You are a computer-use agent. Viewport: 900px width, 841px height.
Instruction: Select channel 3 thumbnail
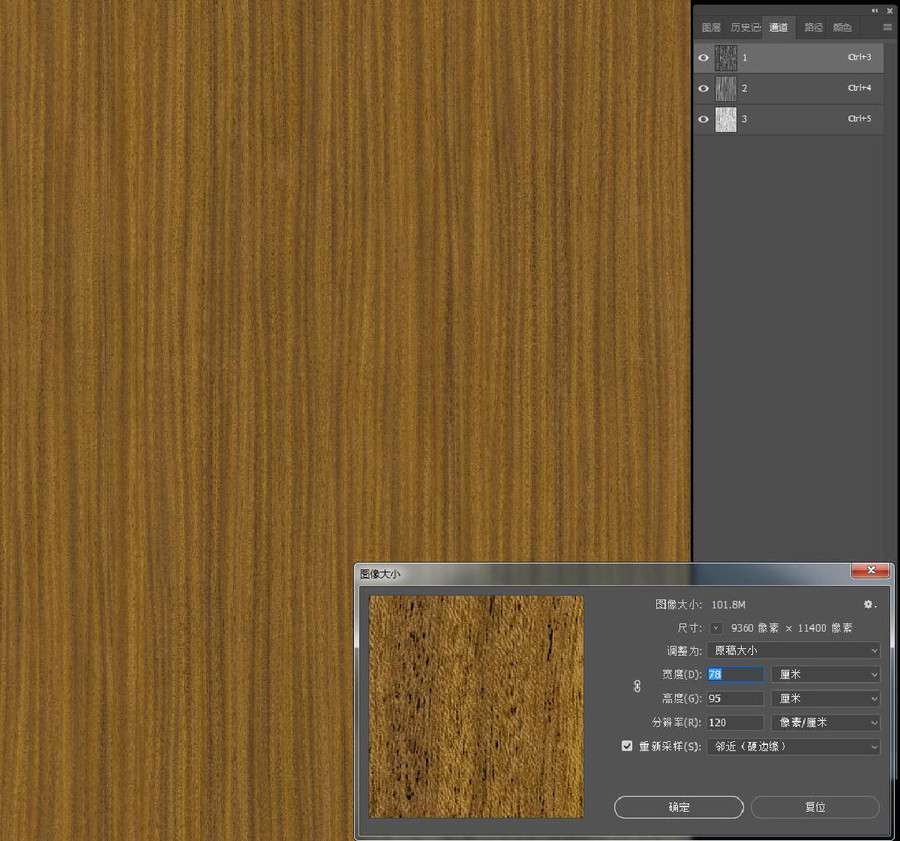(726, 119)
